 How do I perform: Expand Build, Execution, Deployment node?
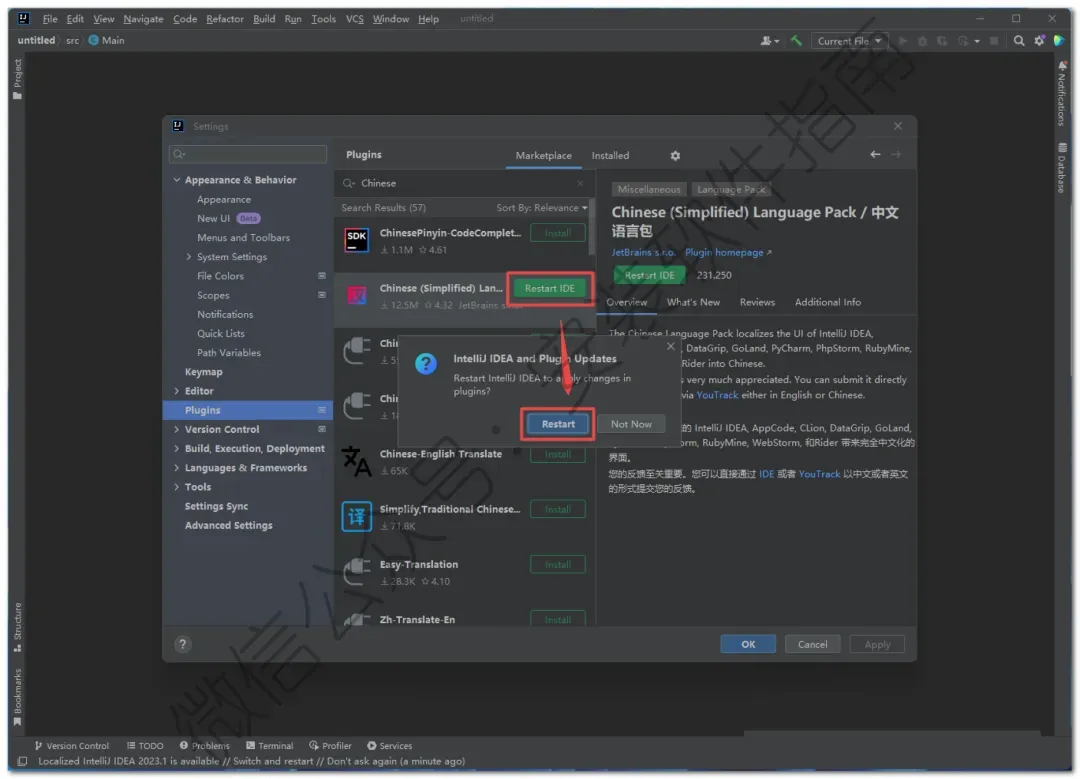pyautogui.click(x=177, y=448)
